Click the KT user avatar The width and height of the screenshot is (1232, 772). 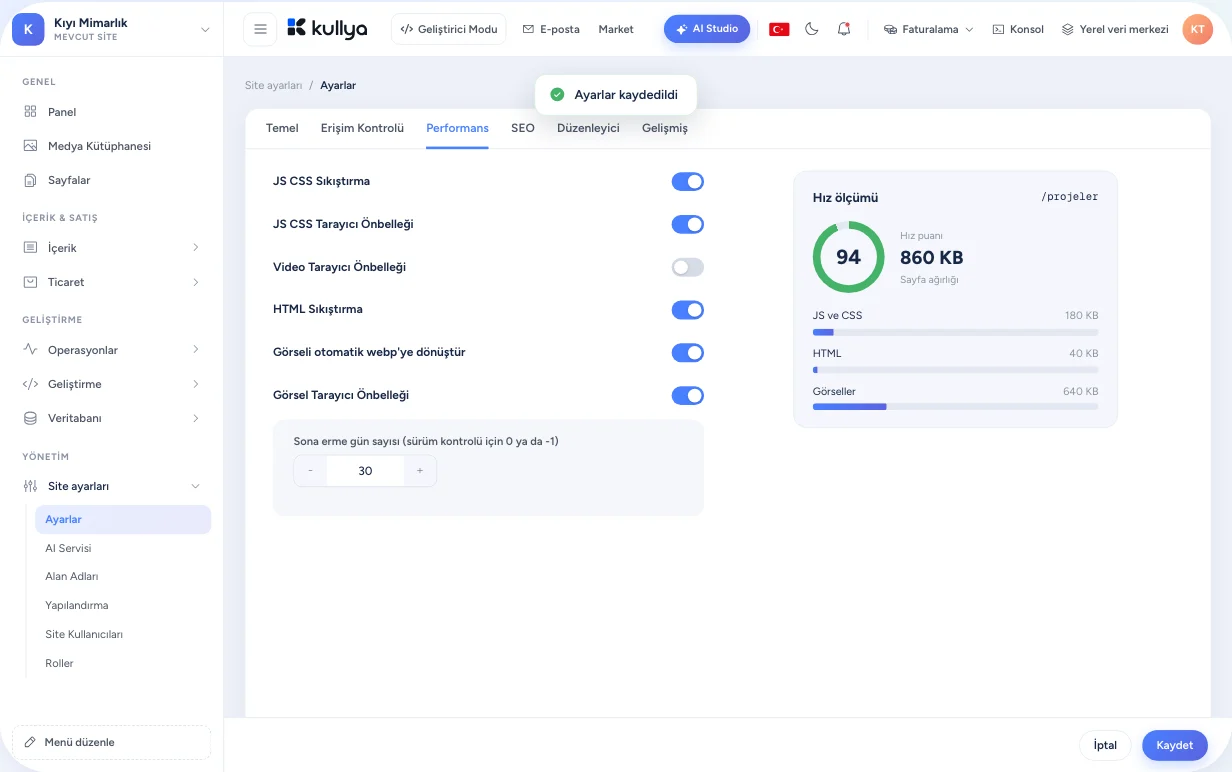pos(1197,29)
